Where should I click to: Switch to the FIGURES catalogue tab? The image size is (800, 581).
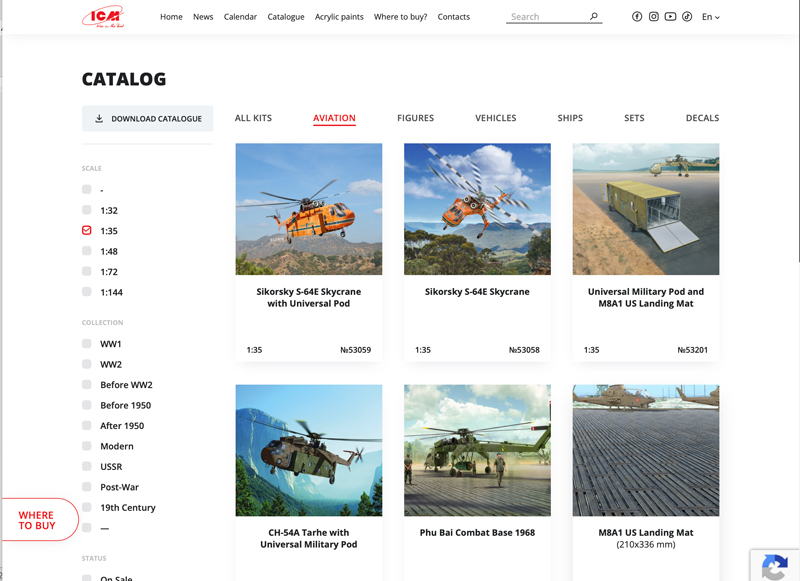click(416, 118)
